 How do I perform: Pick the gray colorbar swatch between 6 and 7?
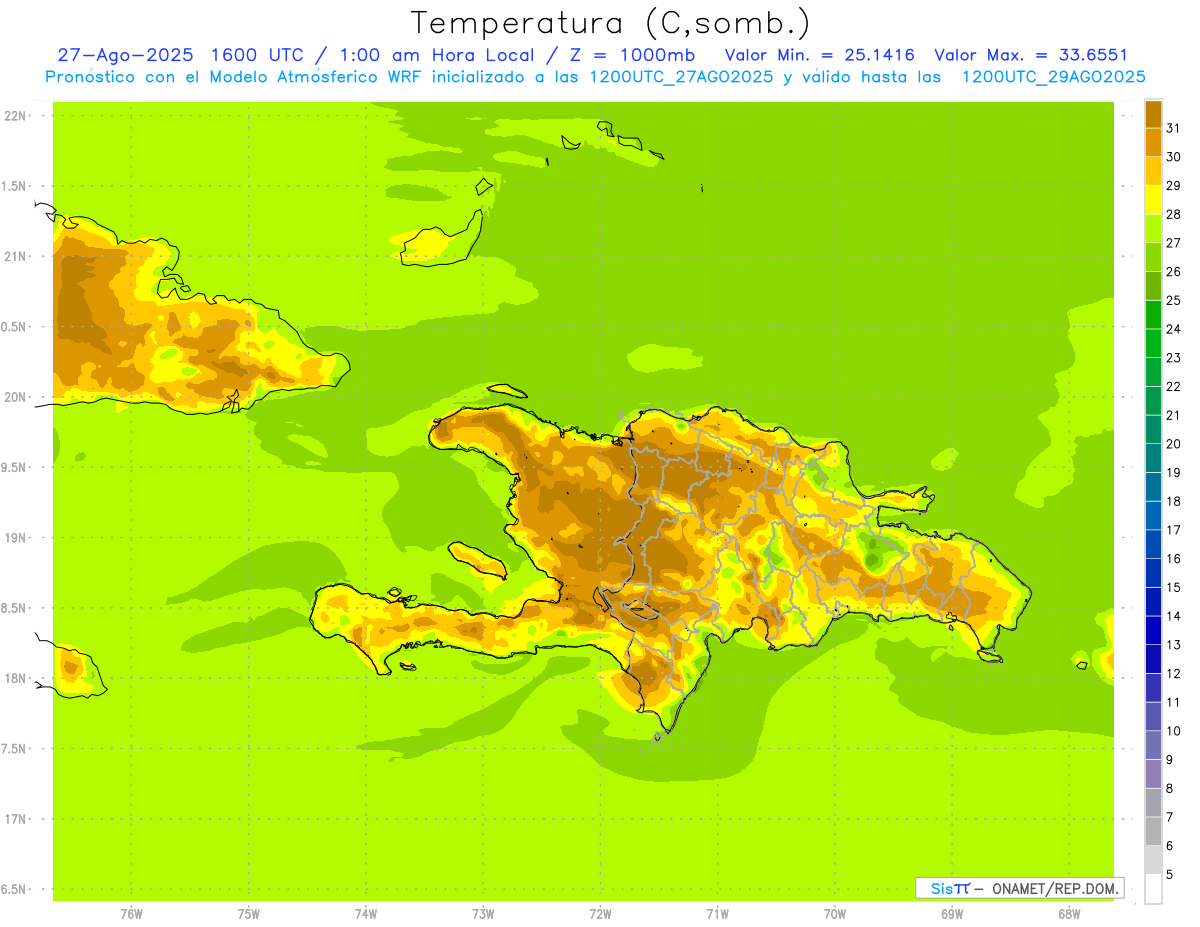(1153, 831)
